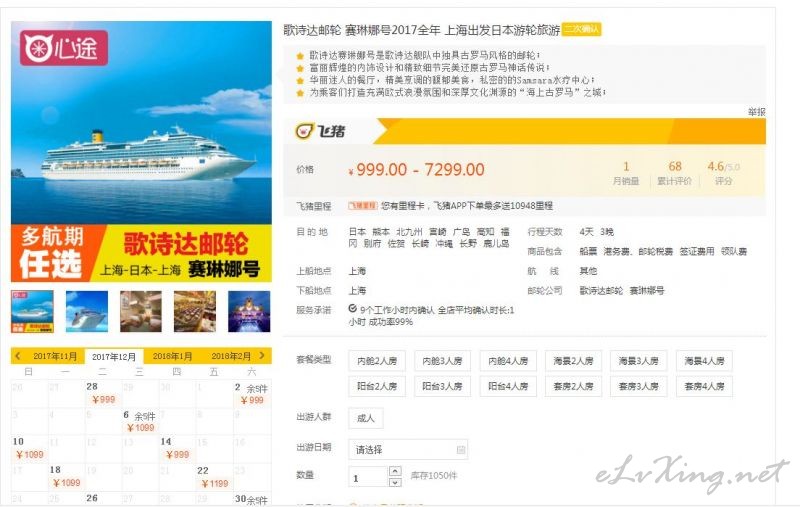Screen dimensions: 800x507
Task: Select the 内舱2人房 package option
Action: click(377, 361)
